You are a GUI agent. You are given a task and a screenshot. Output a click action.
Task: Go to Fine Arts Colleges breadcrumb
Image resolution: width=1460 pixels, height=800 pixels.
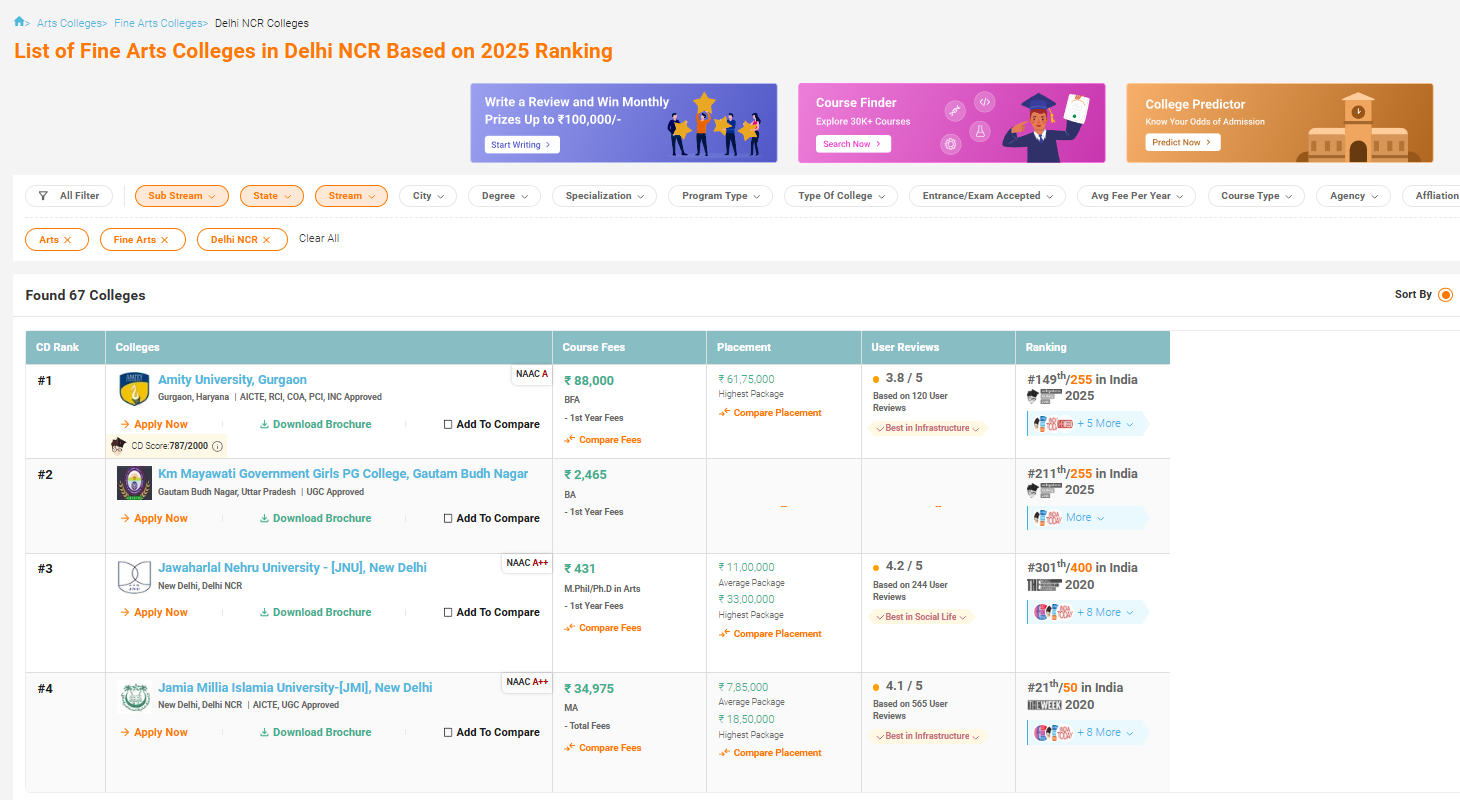[158, 23]
